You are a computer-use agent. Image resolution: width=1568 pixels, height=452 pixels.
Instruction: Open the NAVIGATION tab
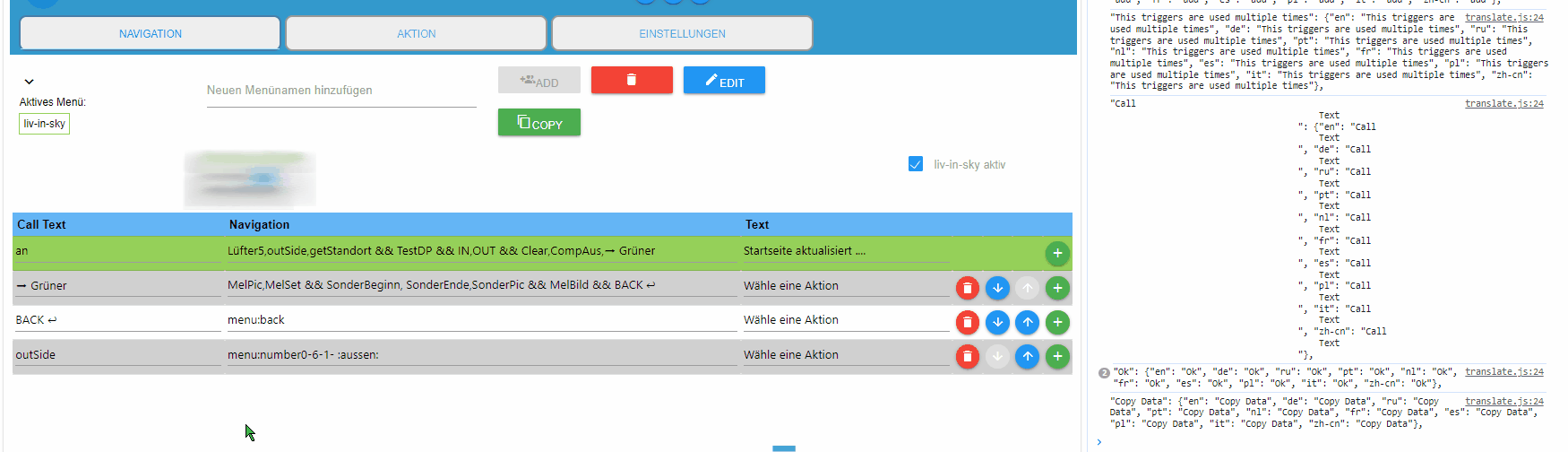(151, 33)
